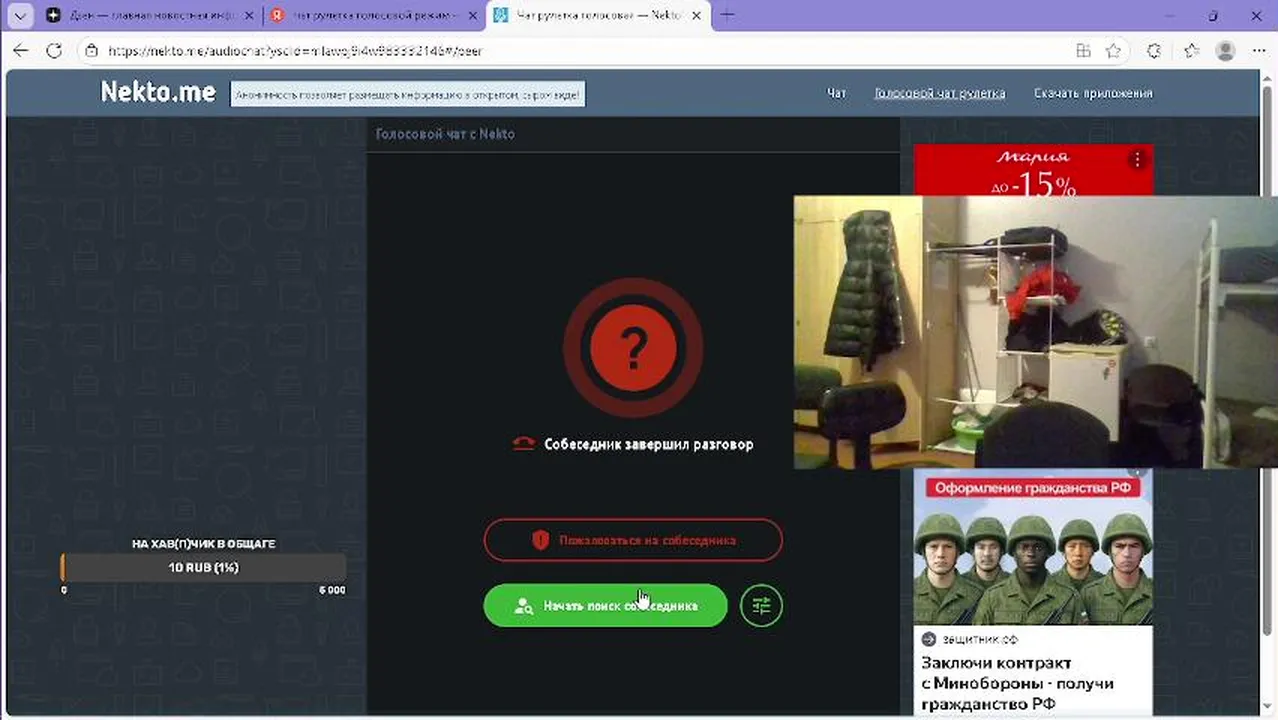Click the person search icon on green button

(x=523, y=606)
